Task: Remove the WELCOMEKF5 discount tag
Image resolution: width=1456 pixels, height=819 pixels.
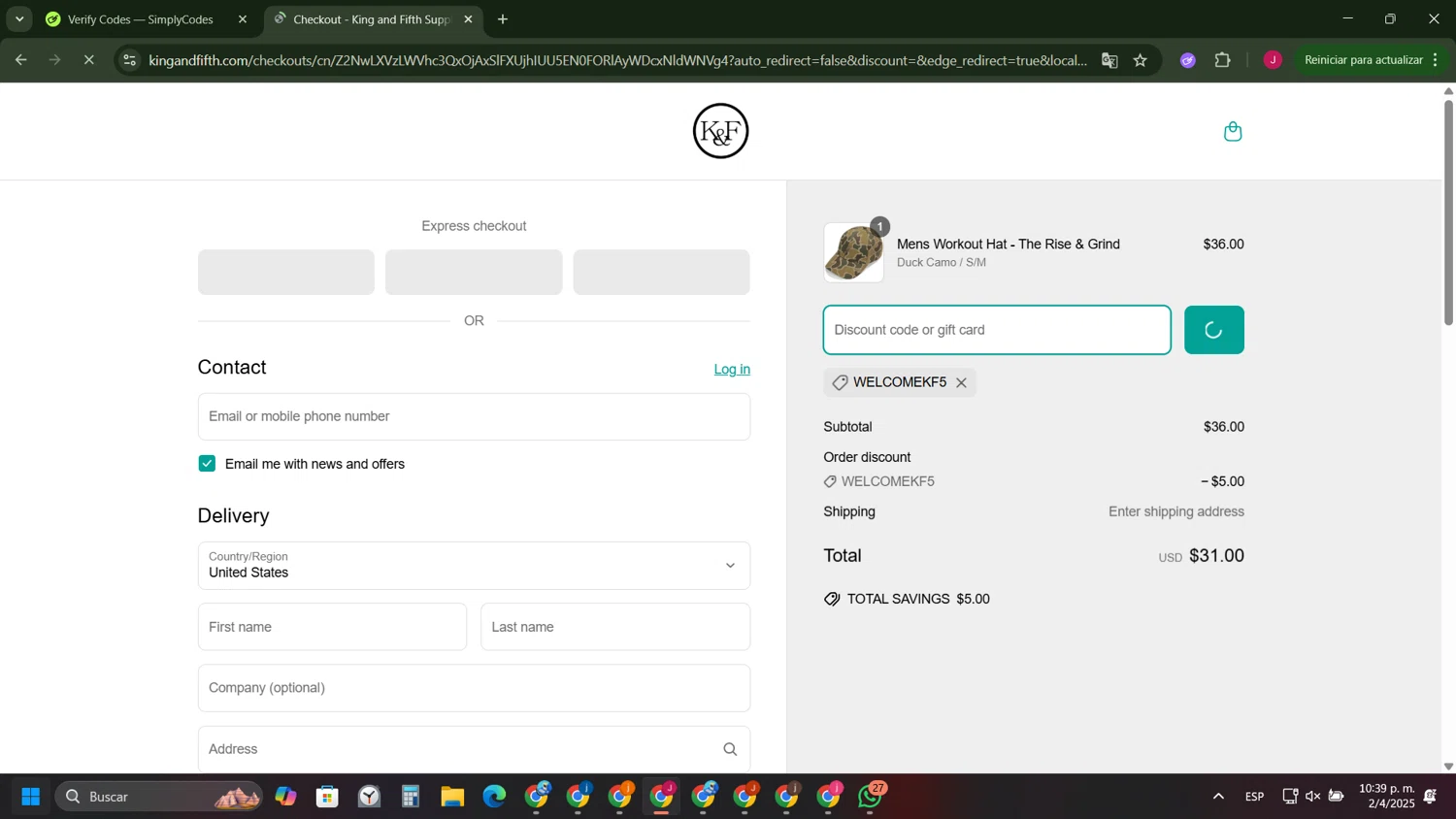Action: pos(961,382)
